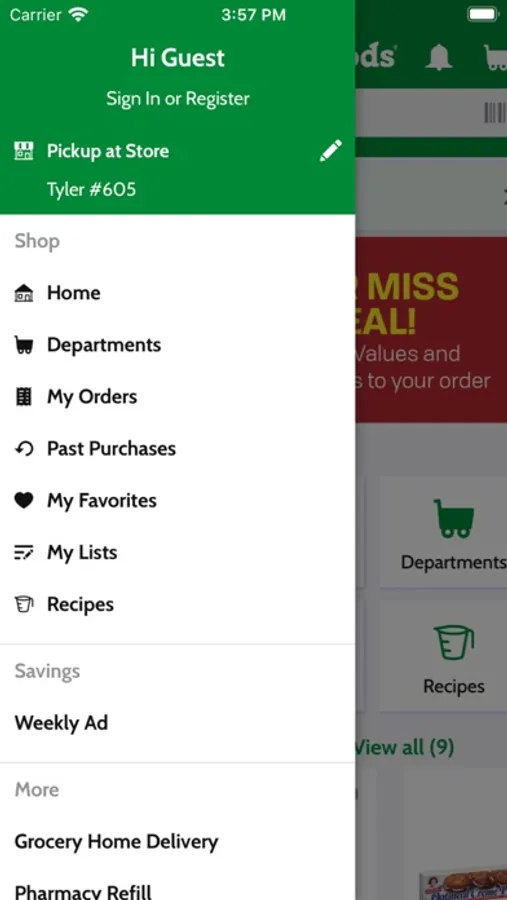
Task: Tap the store icon beside Pickup at Store
Action: 24,151
